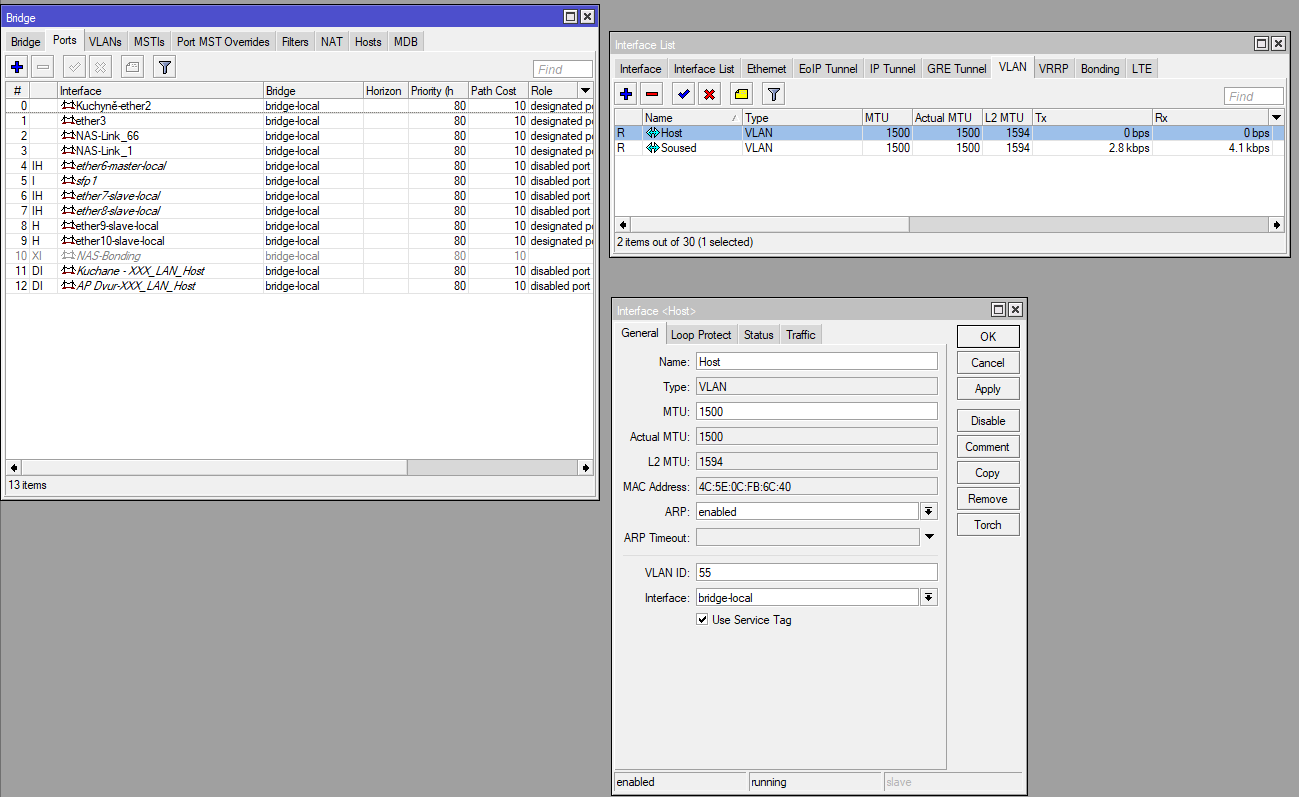Click yellow comment icon in Interface List toolbar
Image resolution: width=1299 pixels, height=797 pixels.
741,94
